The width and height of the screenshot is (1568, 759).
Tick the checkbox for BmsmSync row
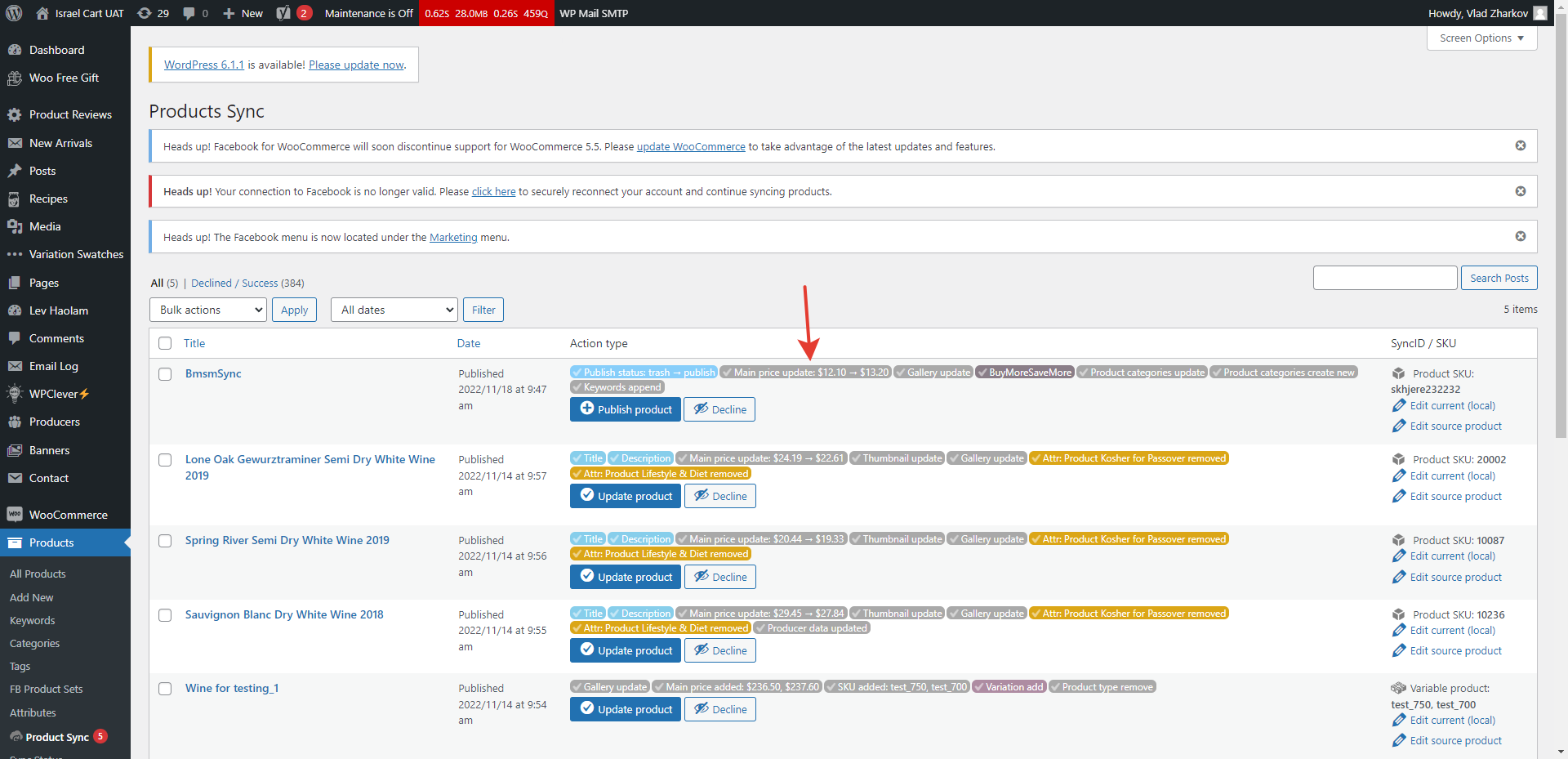tap(165, 374)
